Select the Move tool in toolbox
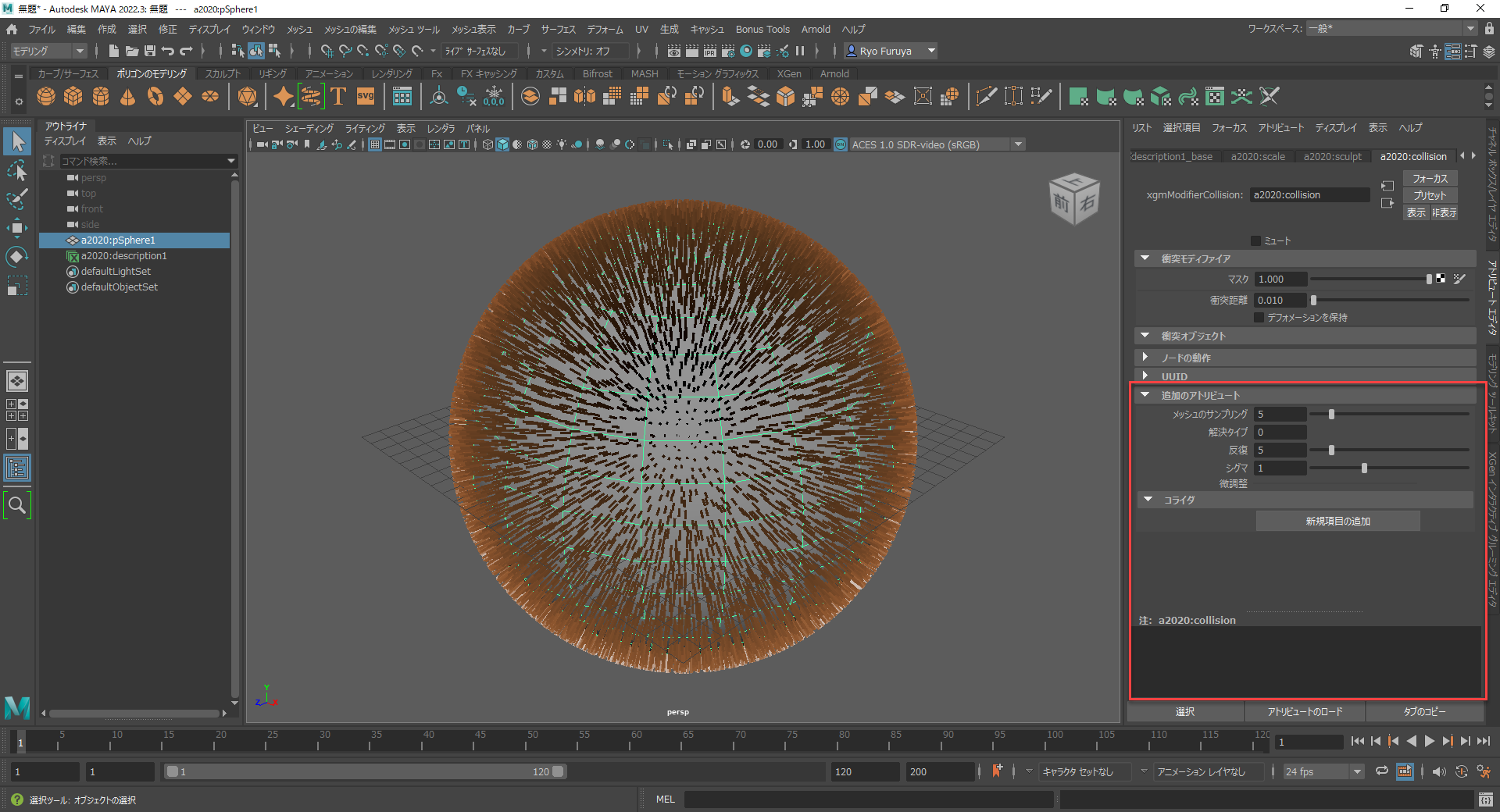 (17, 228)
